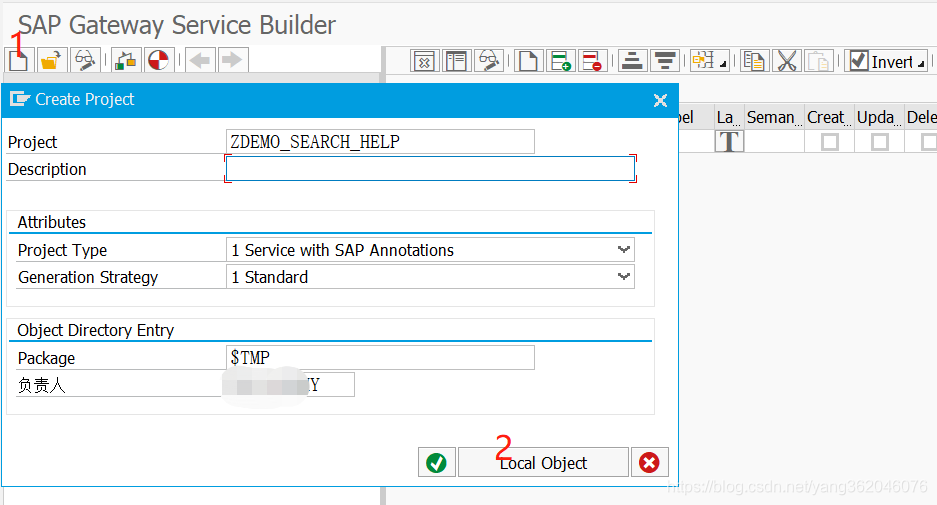
Task: Click into the Project name field
Action: (380, 142)
